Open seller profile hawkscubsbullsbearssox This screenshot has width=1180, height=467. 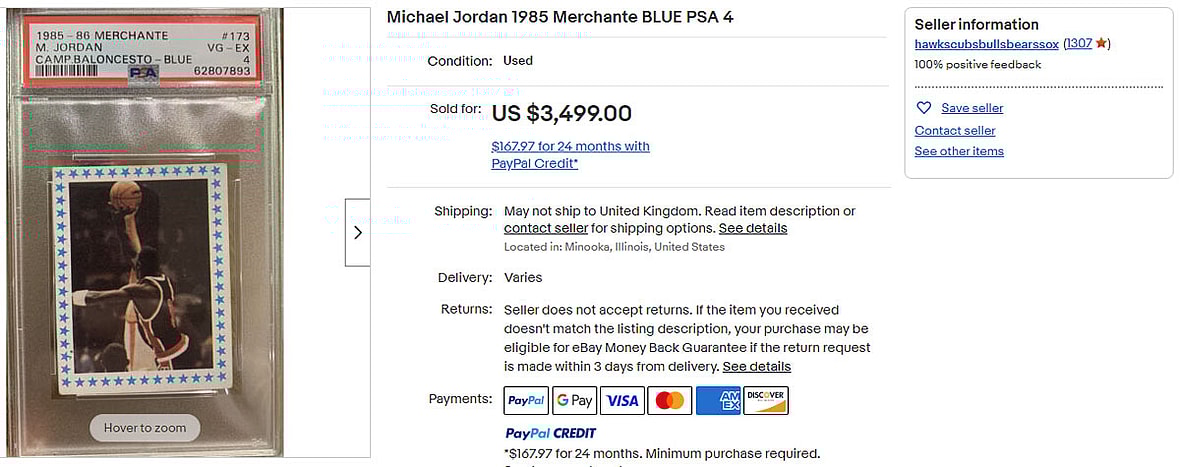pyautogui.click(x=986, y=44)
